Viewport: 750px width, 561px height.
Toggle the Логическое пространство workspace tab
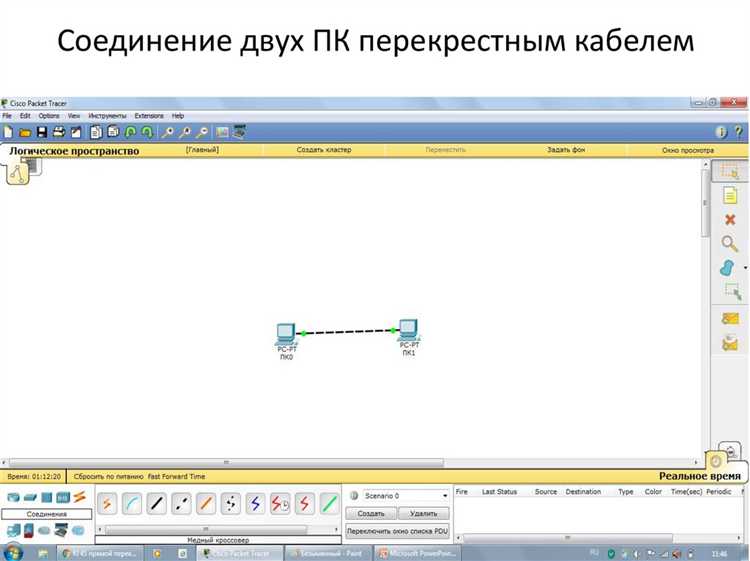pos(74,151)
